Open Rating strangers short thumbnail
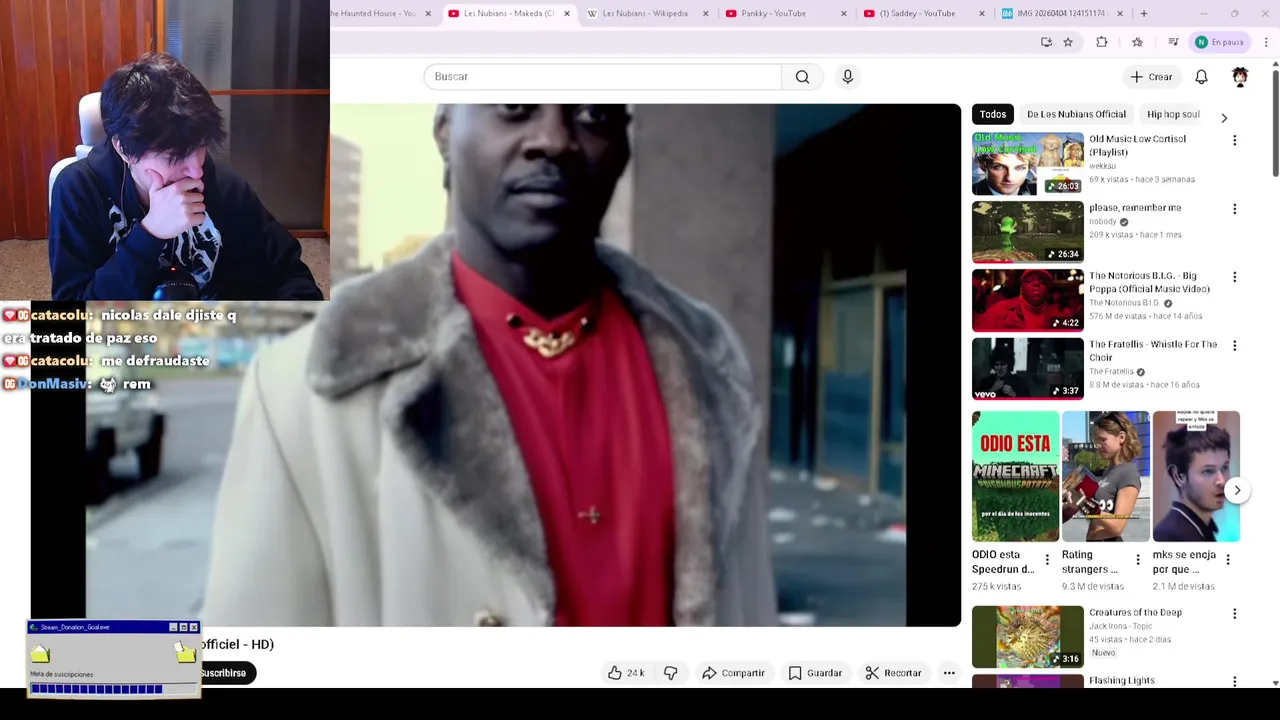 point(1105,476)
